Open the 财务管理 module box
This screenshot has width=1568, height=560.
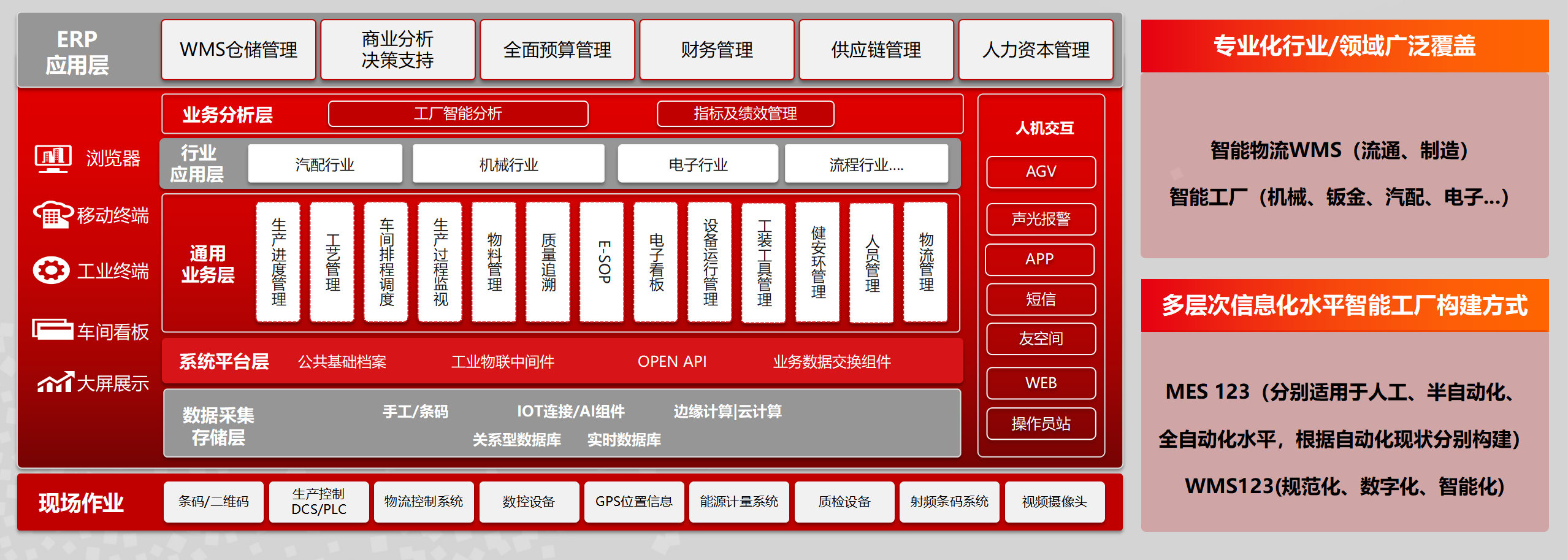point(716,50)
